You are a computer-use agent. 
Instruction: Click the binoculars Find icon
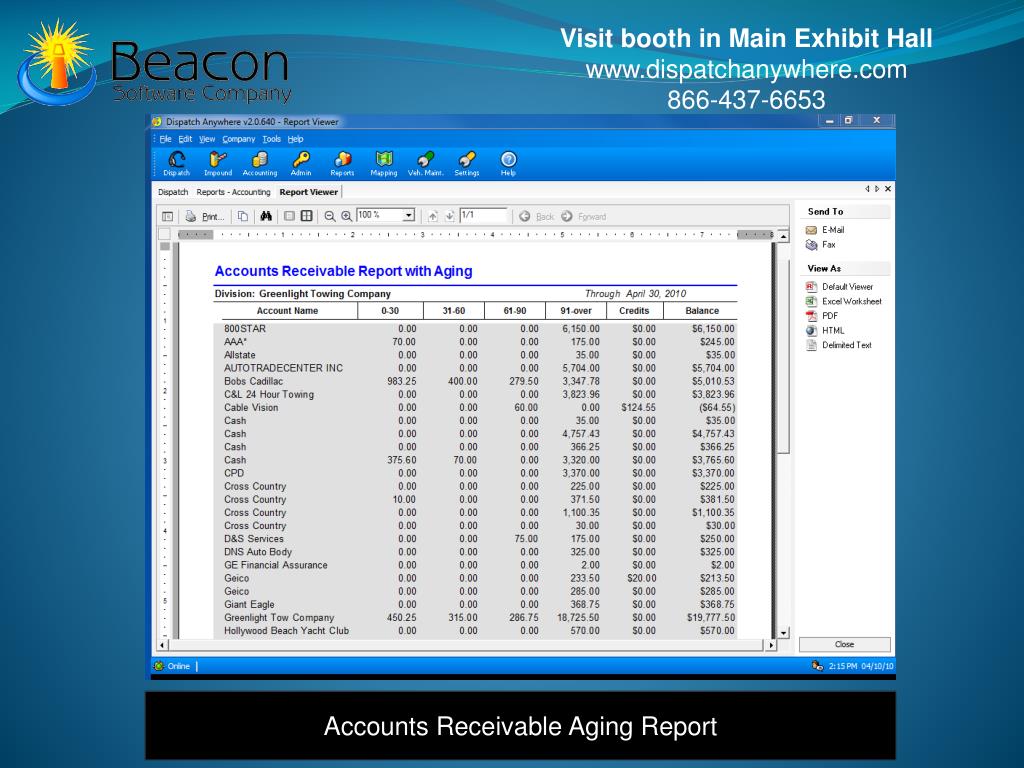pos(266,216)
